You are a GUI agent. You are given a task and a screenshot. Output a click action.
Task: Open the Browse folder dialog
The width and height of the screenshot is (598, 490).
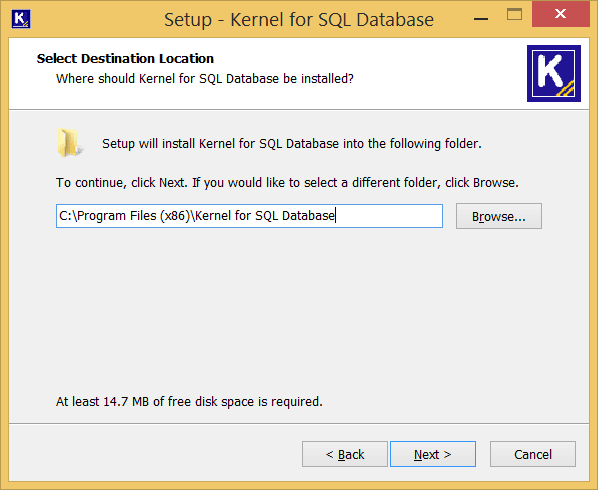[498, 216]
